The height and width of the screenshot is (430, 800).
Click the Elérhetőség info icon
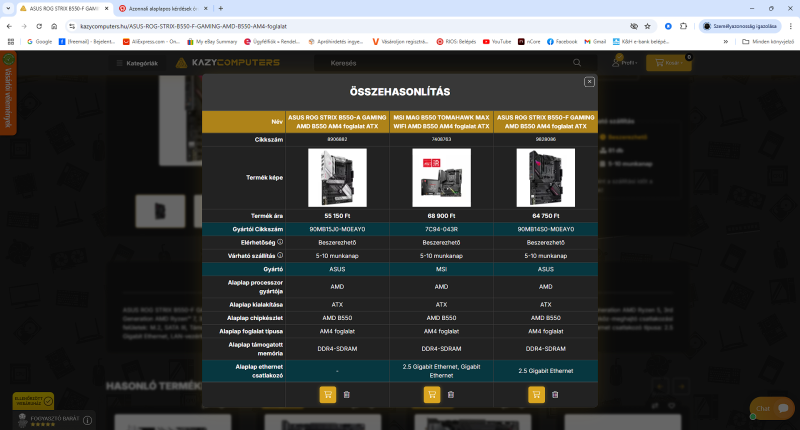(280, 242)
